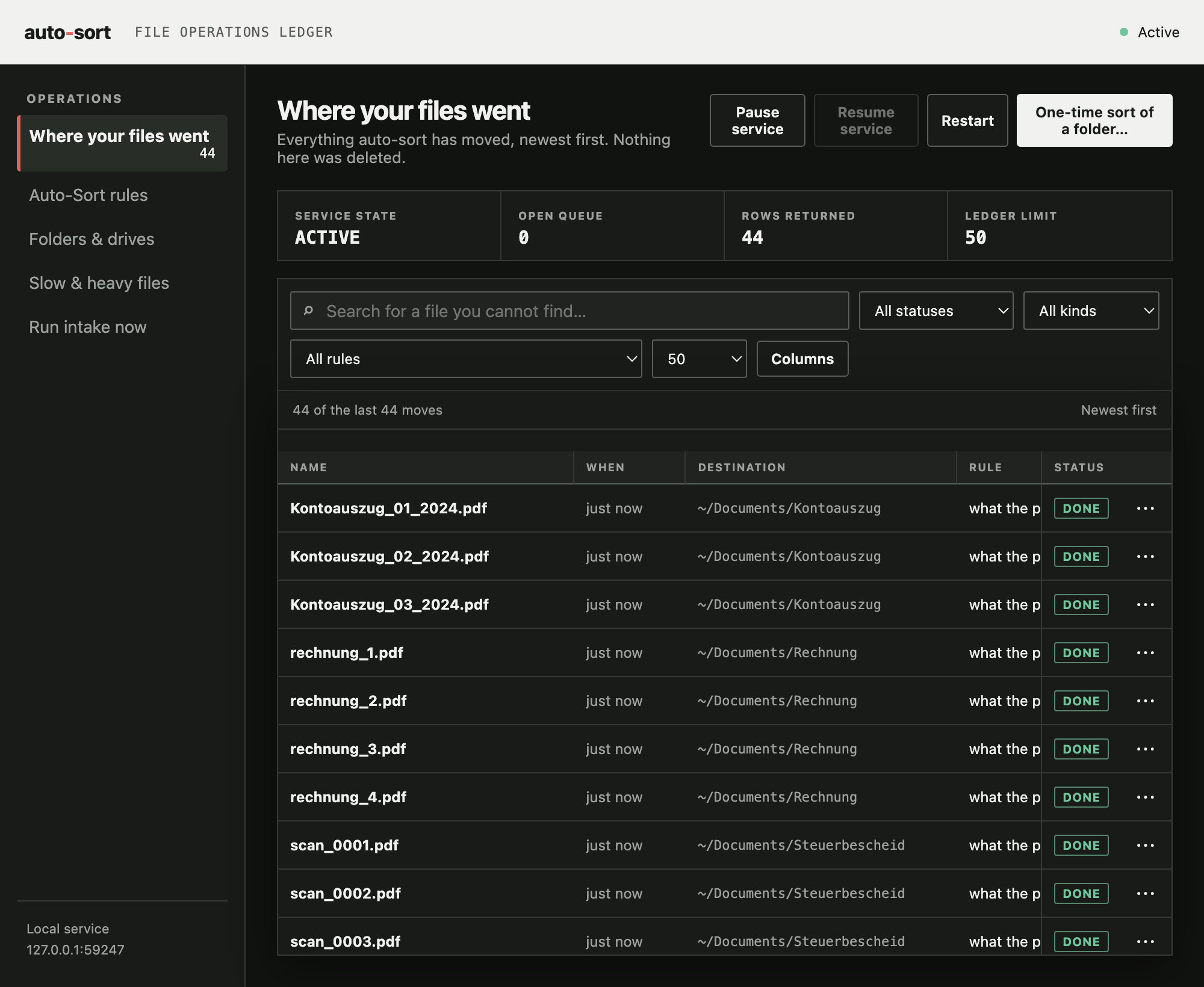Click the local service address 127.0.0.1:59247

coord(75,950)
